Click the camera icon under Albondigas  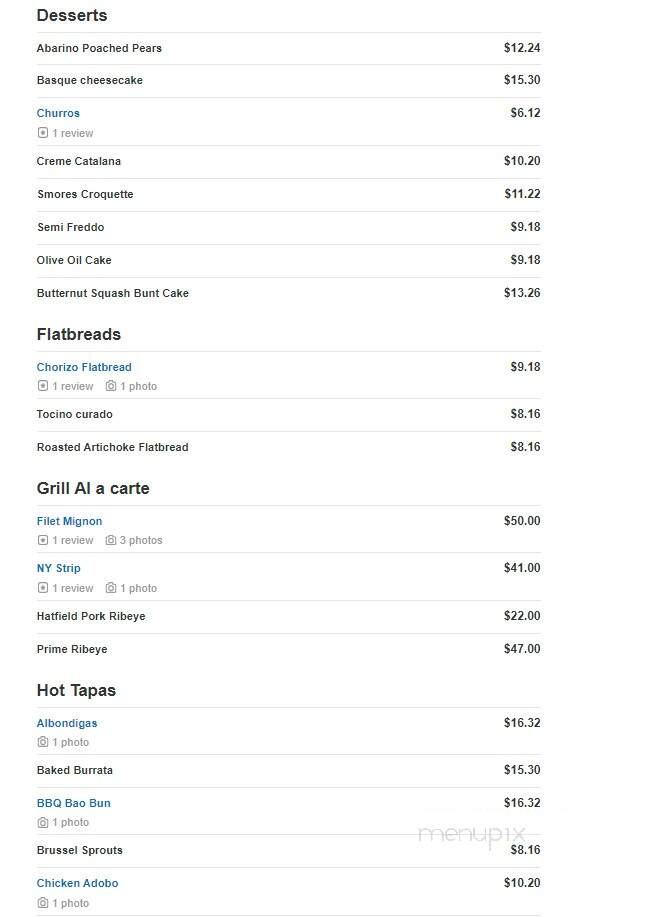[43, 742]
